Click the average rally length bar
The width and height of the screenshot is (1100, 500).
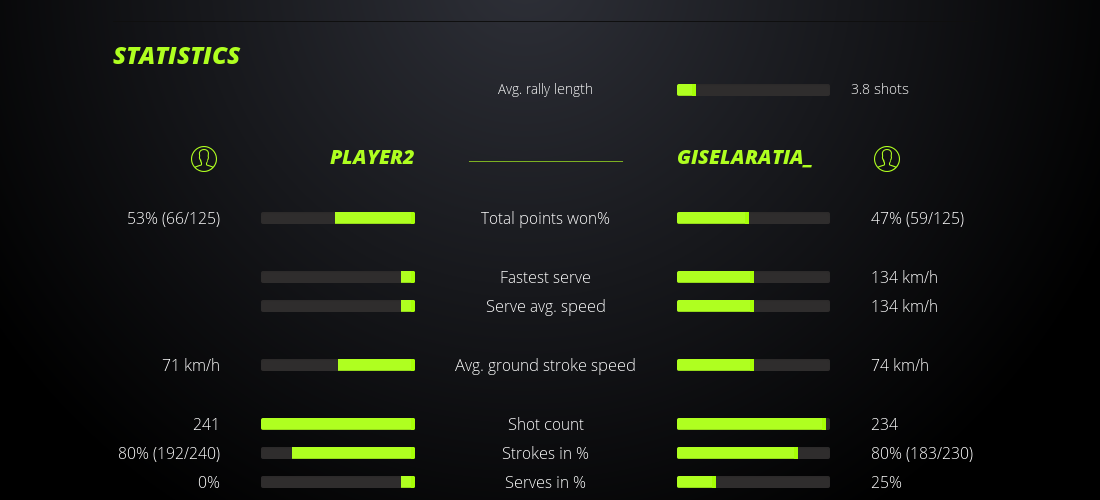753,90
